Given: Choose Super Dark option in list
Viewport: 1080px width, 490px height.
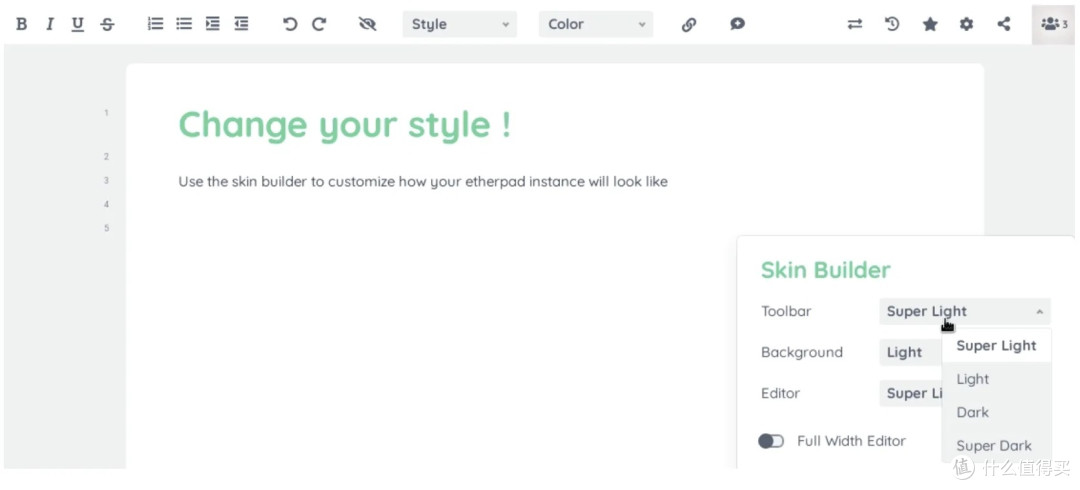Looking at the screenshot, I should [x=994, y=446].
